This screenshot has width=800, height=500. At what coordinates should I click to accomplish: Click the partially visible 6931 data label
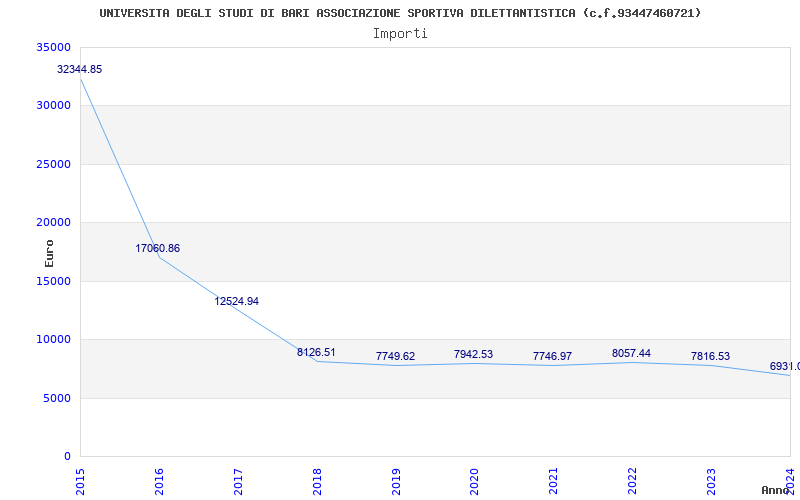click(x=785, y=367)
